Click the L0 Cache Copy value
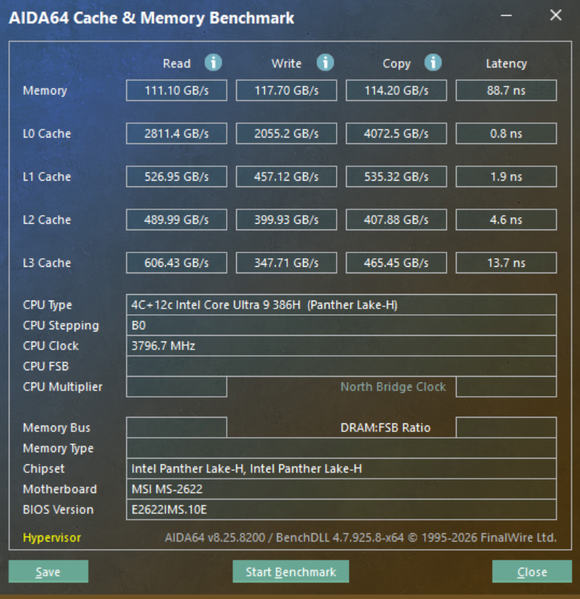Screen dimensions: 580x599 coord(396,134)
